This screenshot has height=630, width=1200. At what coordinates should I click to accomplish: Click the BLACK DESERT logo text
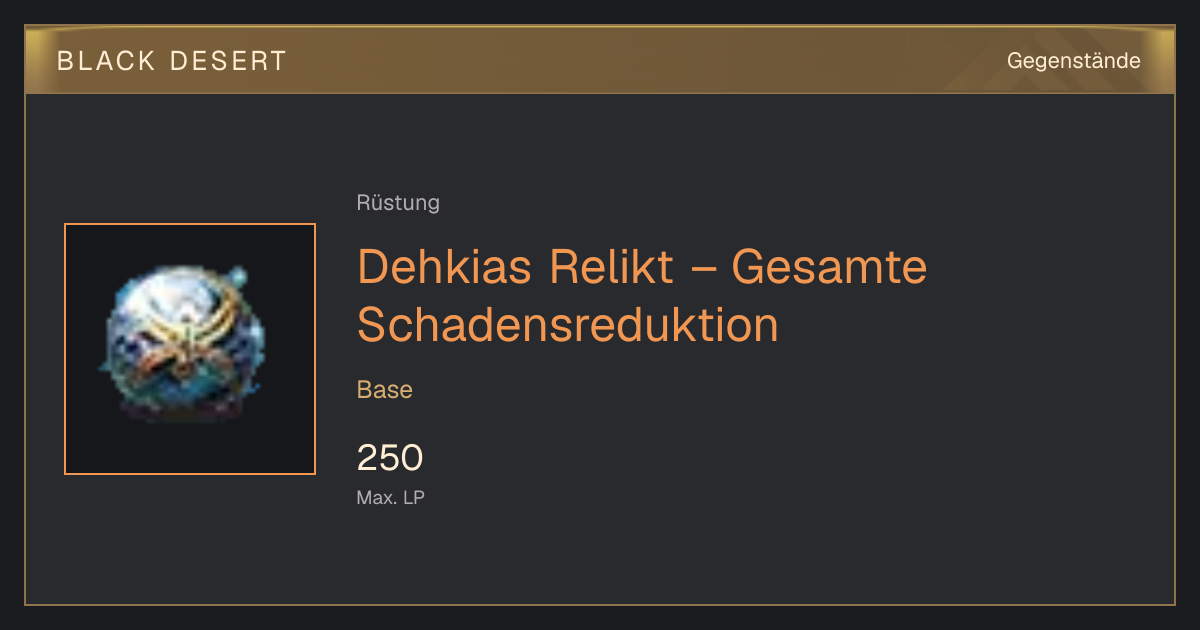click(172, 61)
